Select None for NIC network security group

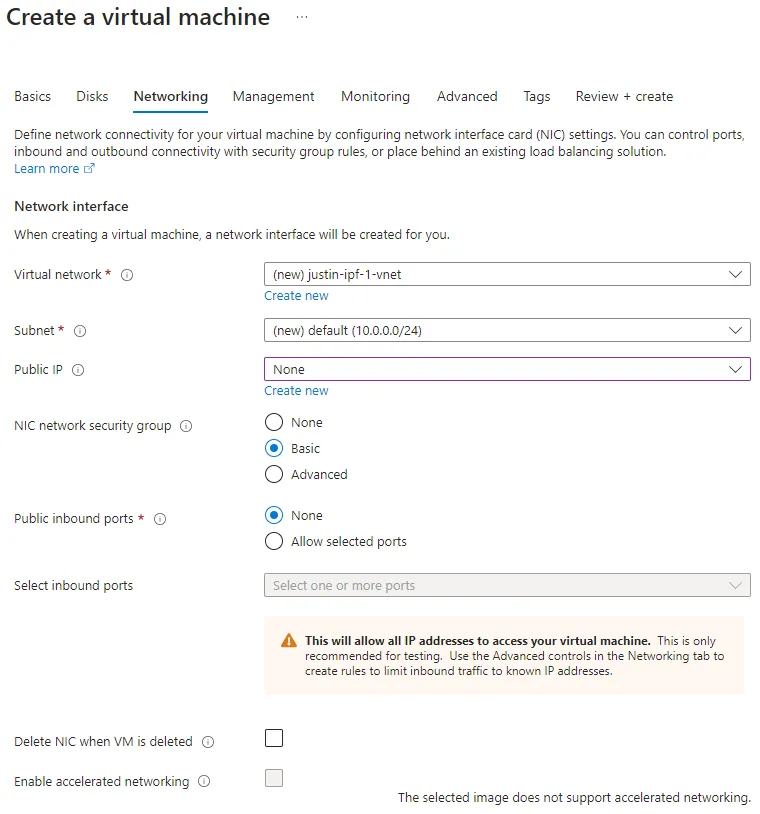point(274,422)
